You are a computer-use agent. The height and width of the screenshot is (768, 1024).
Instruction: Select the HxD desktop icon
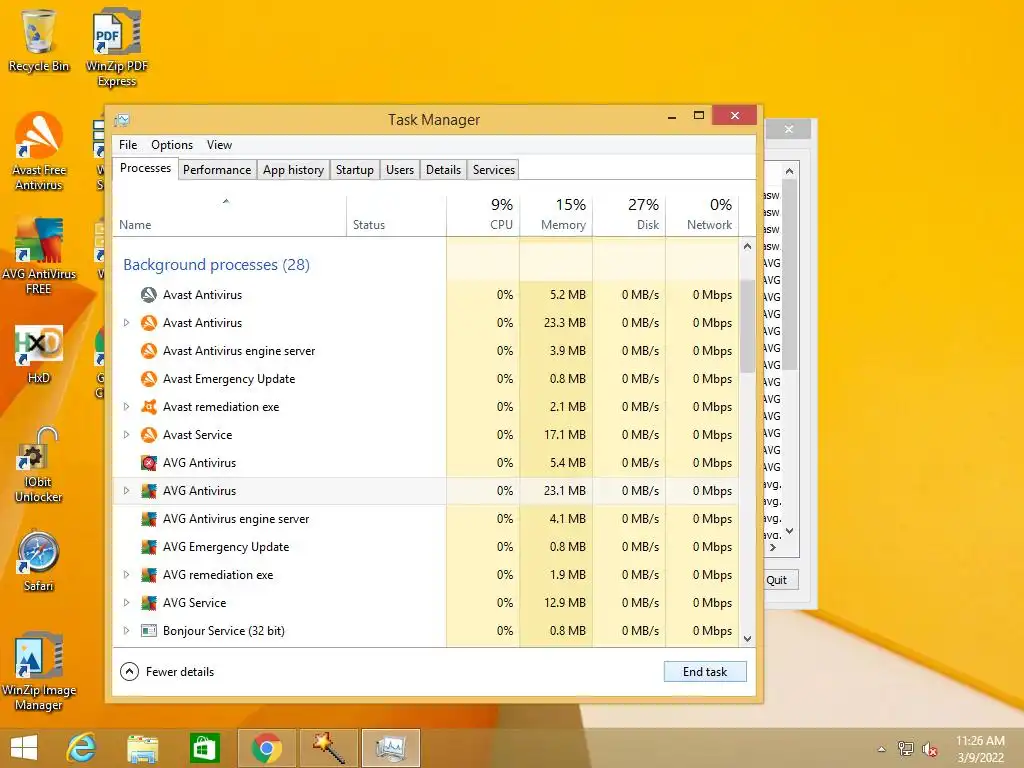click(x=39, y=353)
